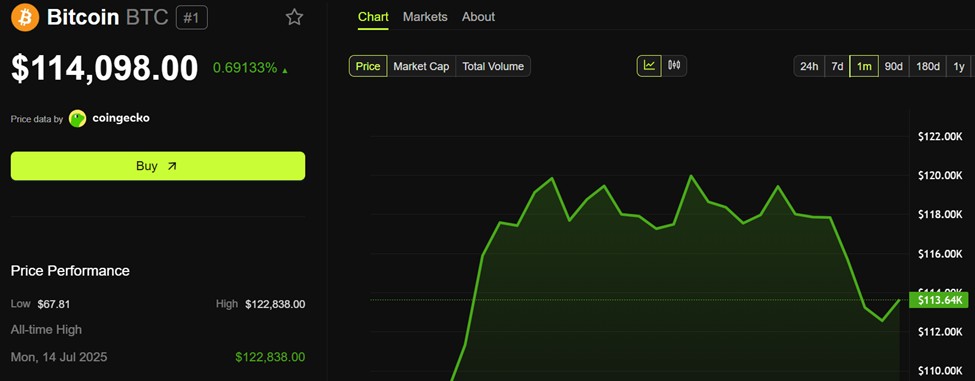Viewport: 975px width, 381px height.
Task: Select the Total Volume chart metric
Action: coord(493,66)
